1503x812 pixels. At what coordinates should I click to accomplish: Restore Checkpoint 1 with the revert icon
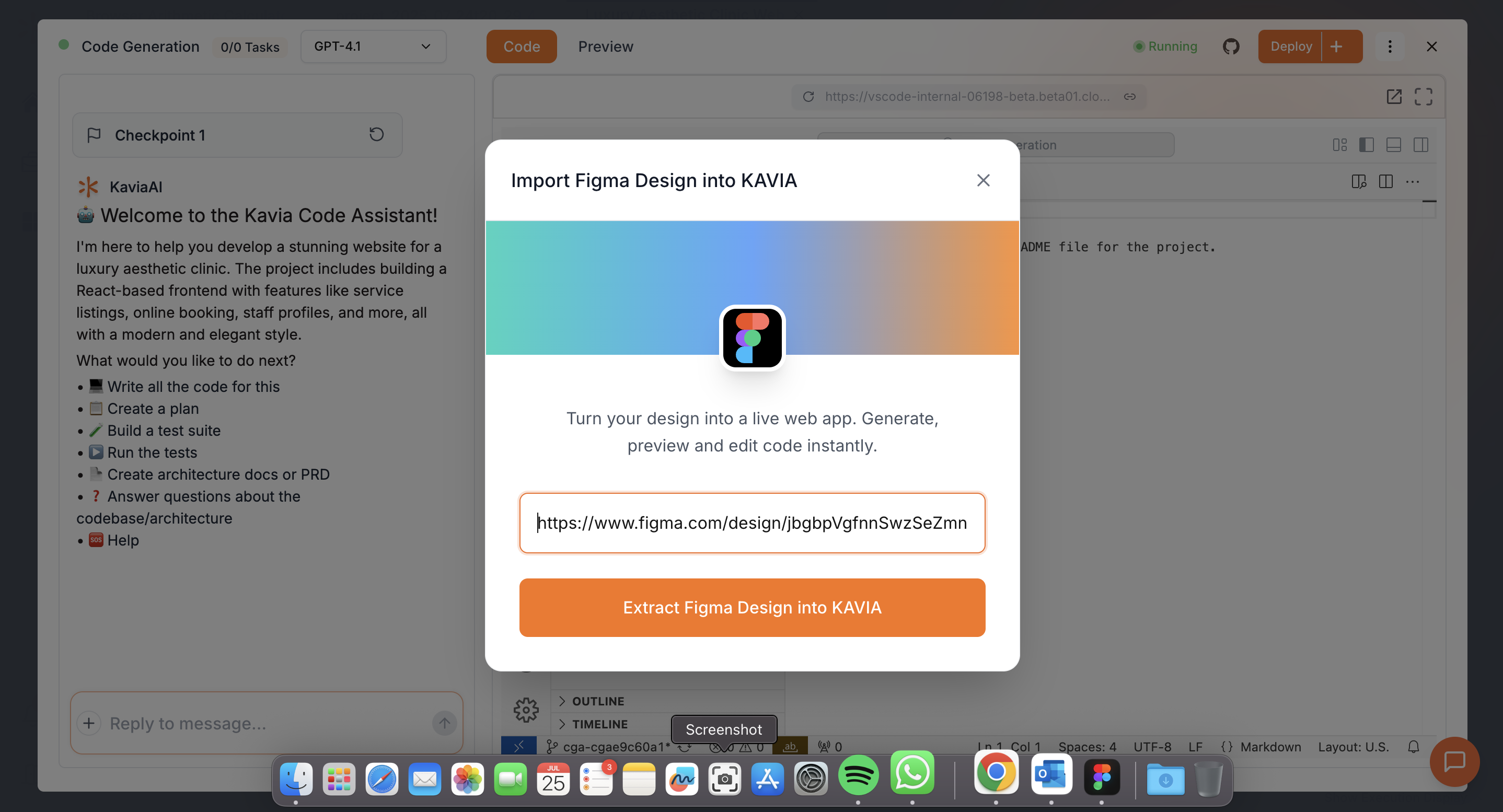376,135
